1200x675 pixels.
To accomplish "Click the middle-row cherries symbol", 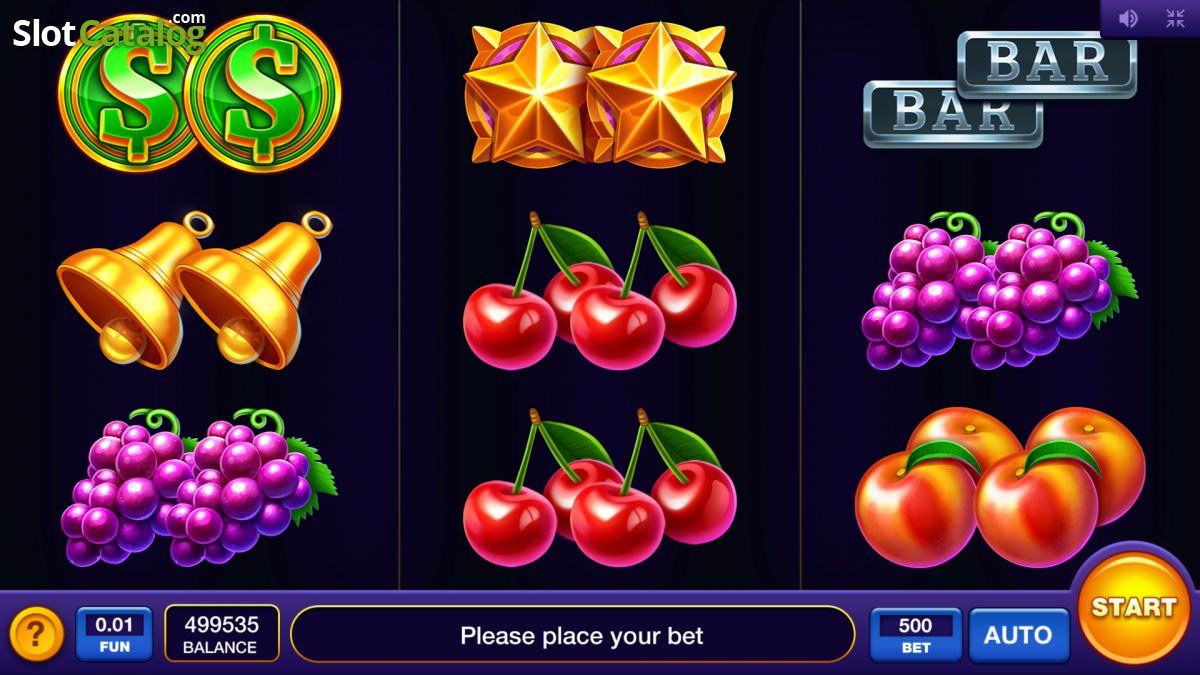I will 600,290.
